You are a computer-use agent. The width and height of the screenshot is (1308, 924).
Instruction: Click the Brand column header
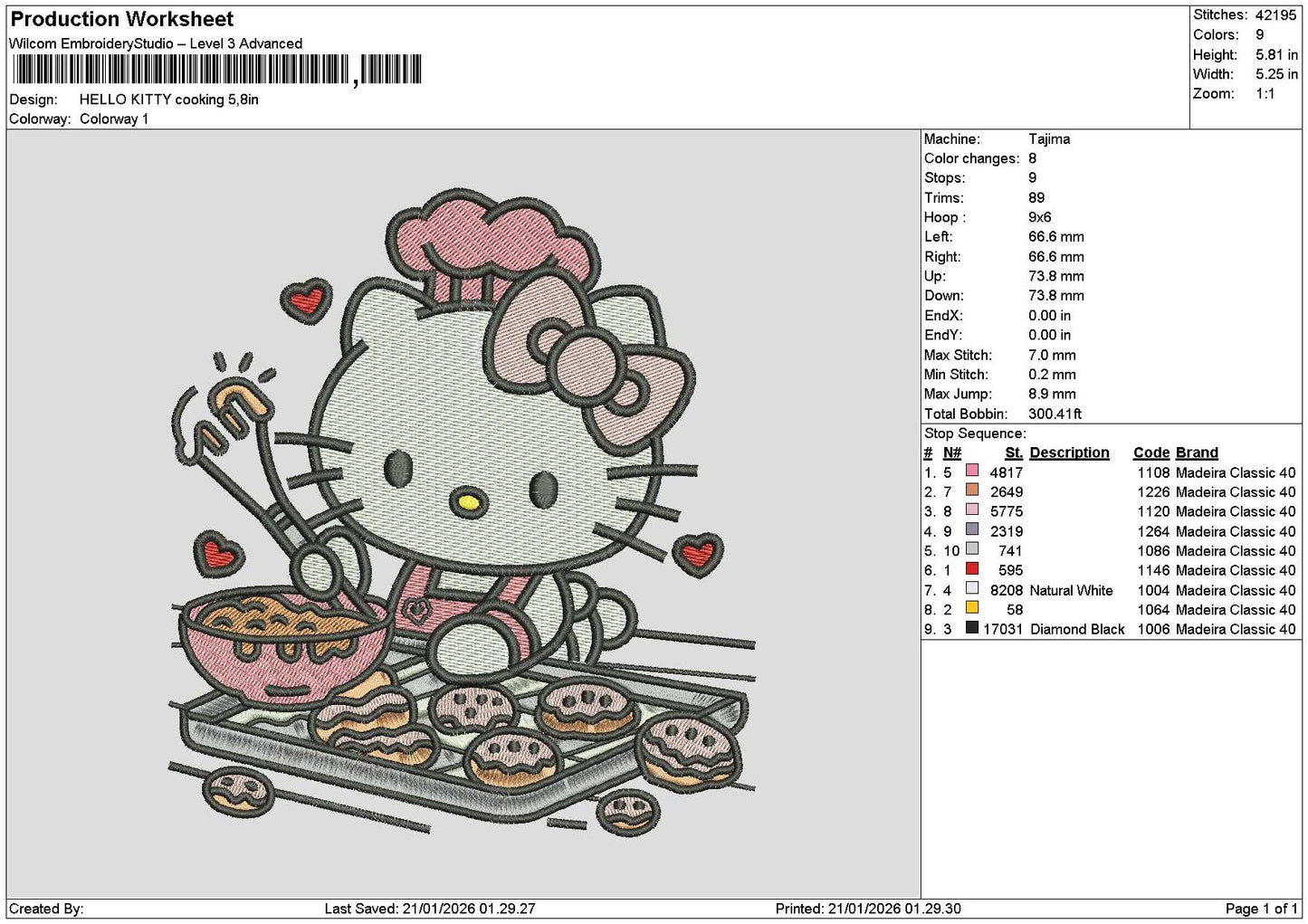pos(1197,452)
